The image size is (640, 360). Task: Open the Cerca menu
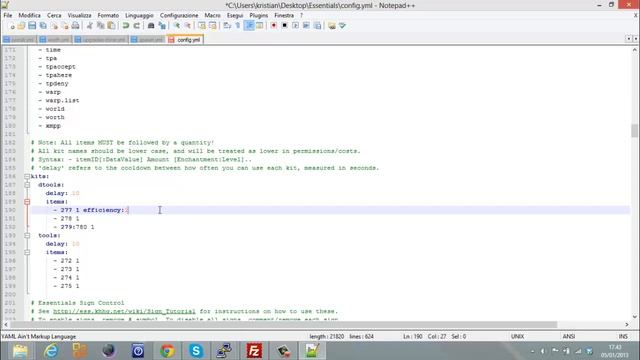pyautogui.click(x=54, y=15)
